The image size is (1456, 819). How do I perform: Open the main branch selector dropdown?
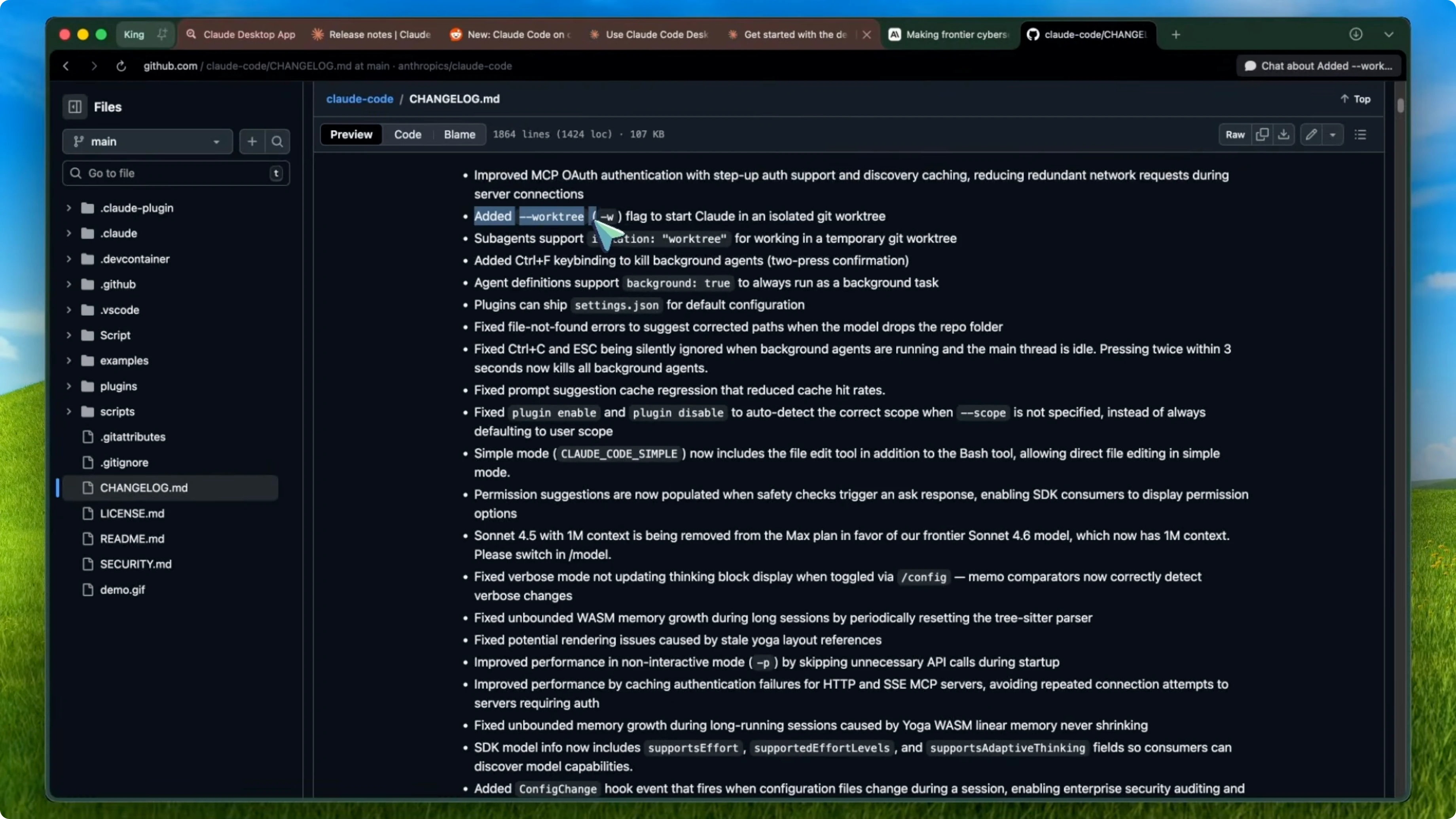148,141
